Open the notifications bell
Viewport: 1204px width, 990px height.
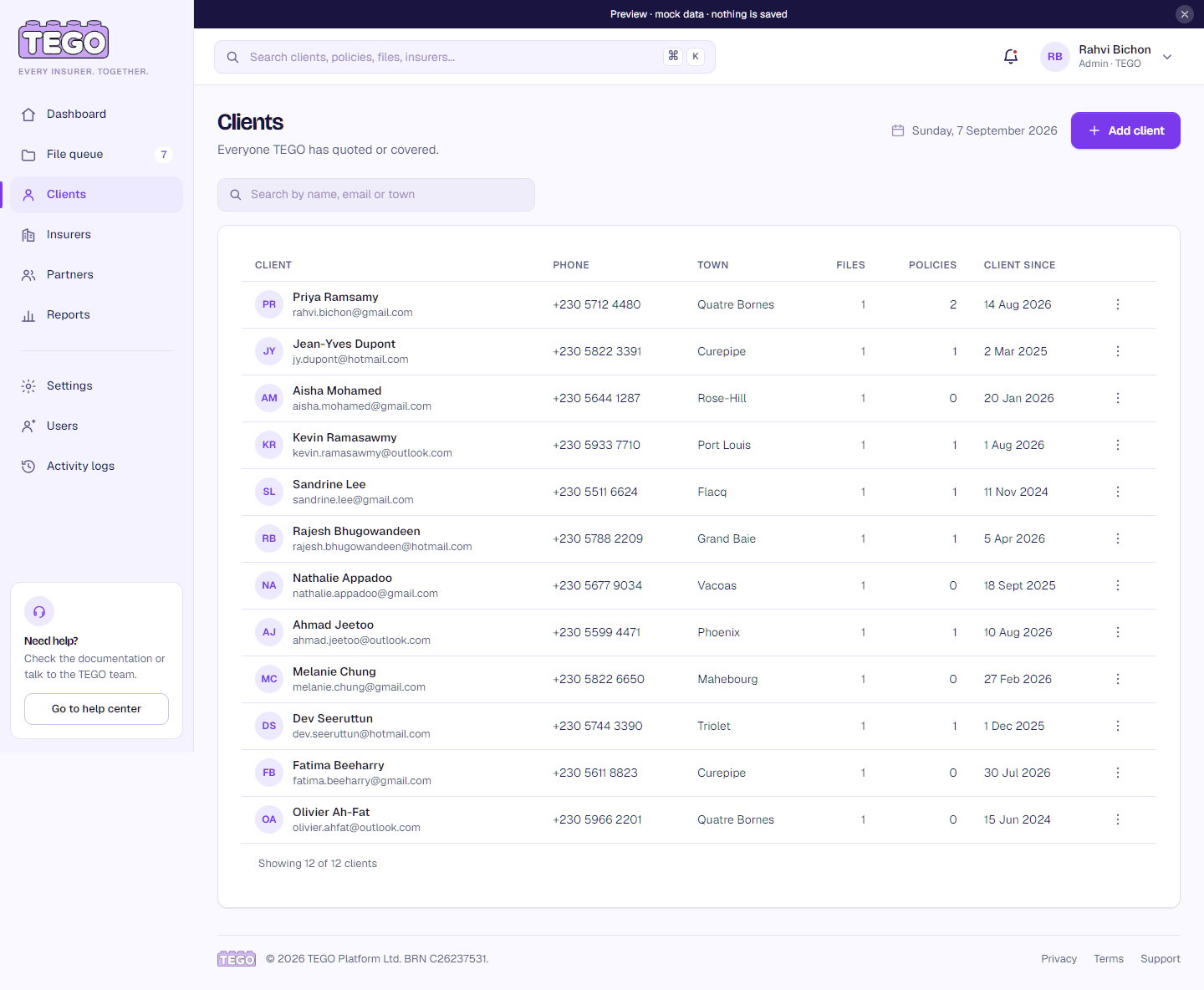click(x=1010, y=57)
